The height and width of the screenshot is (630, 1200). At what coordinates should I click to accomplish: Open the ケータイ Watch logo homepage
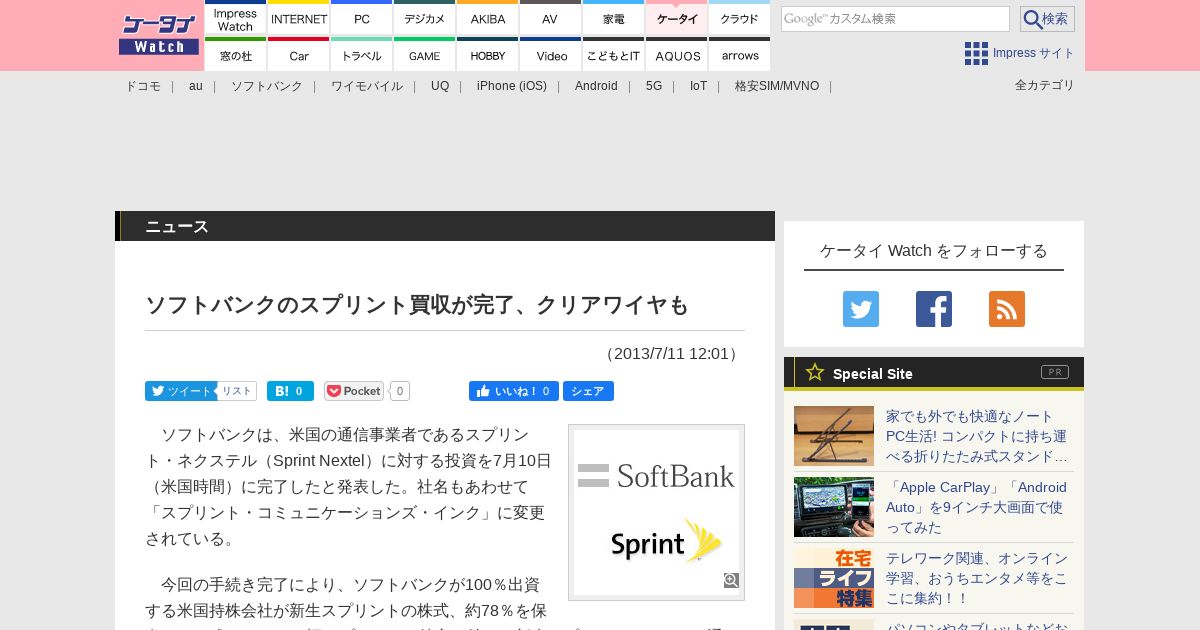pos(159,35)
